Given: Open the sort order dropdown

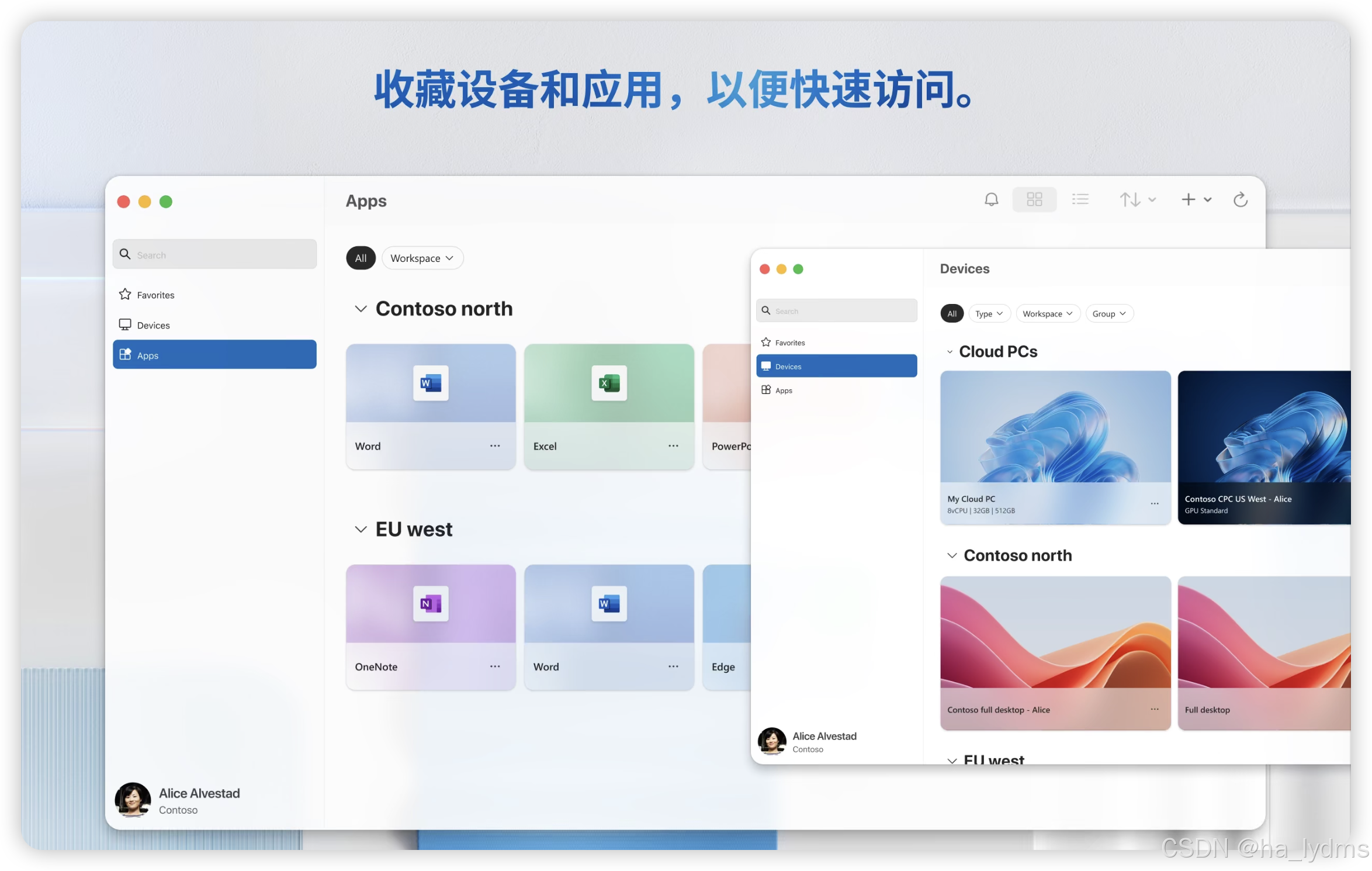Looking at the screenshot, I should point(1137,200).
